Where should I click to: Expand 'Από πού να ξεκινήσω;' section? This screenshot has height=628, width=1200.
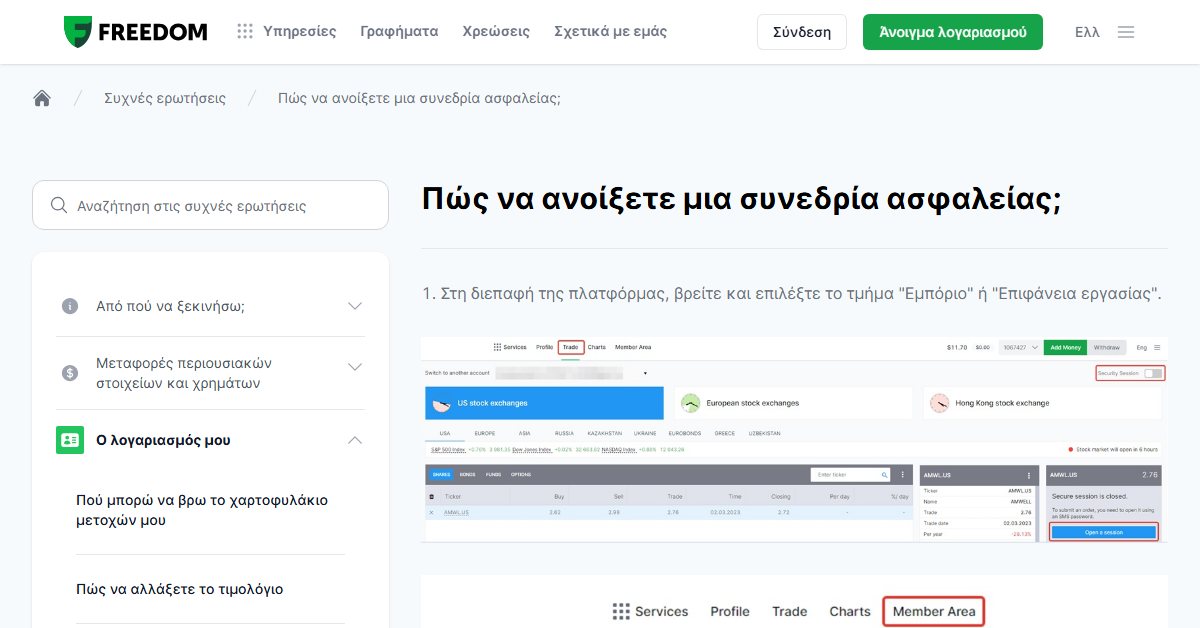[210, 306]
